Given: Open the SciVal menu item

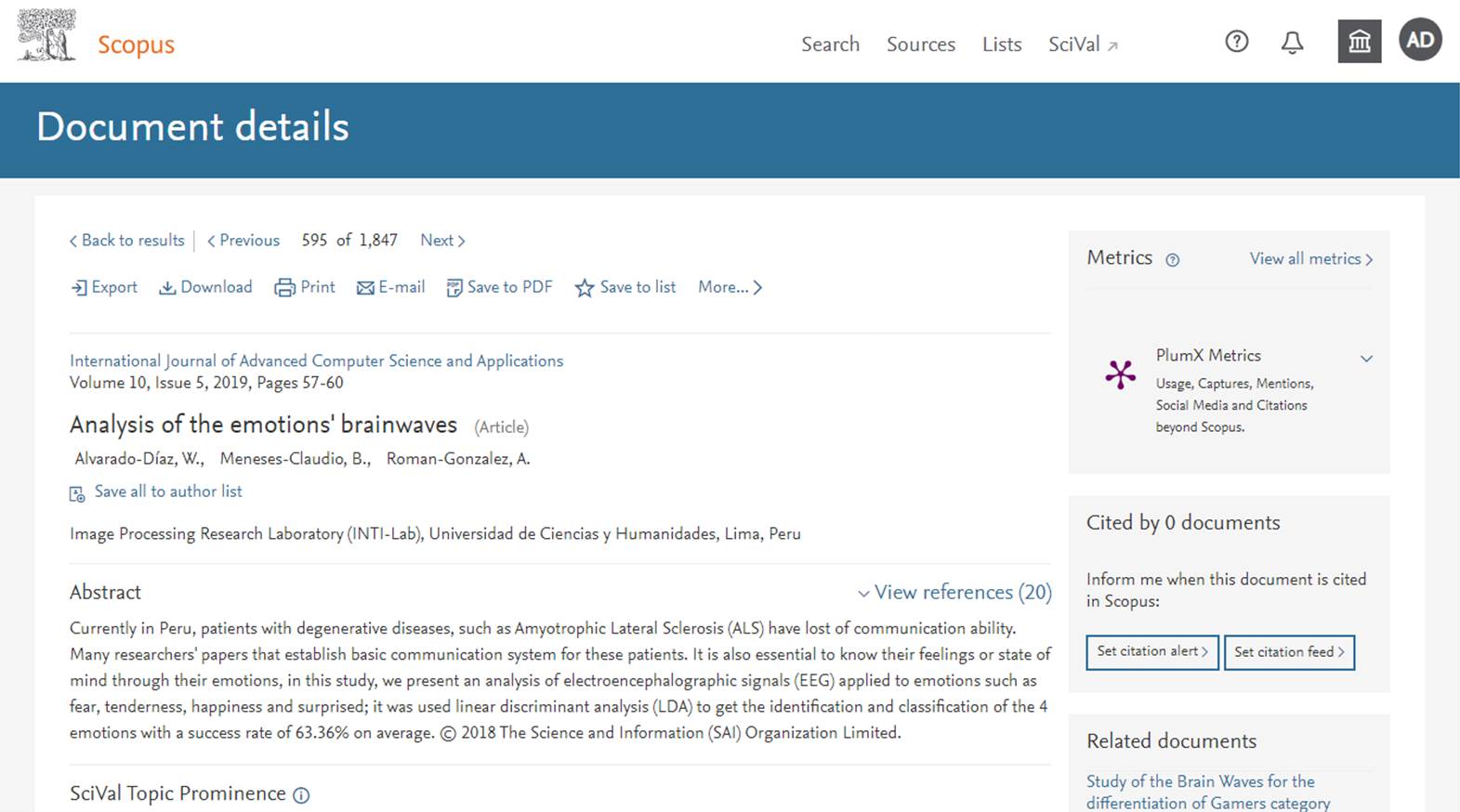Looking at the screenshot, I should pos(1074,44).
